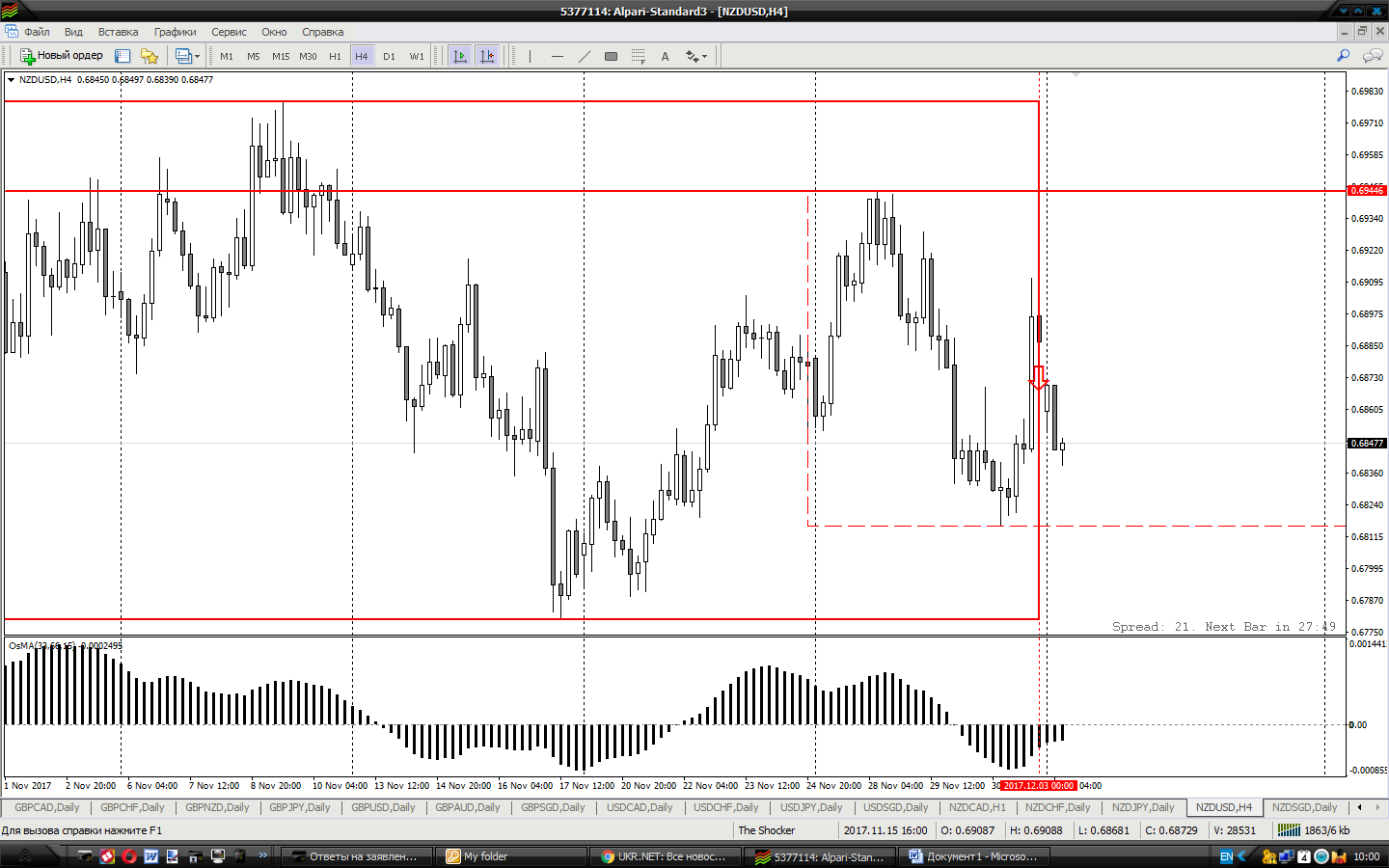Switch chart to the M15 timeframe
Image resolution: width=1389 pixels, height=868 pixels.
click(x=281, y=56)
